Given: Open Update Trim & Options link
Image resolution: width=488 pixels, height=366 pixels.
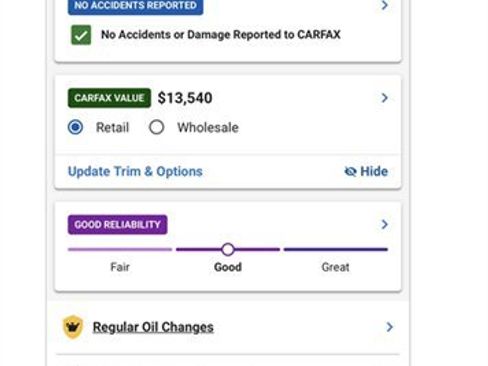Looking at the screenshot, I should (x=135, y=171).
